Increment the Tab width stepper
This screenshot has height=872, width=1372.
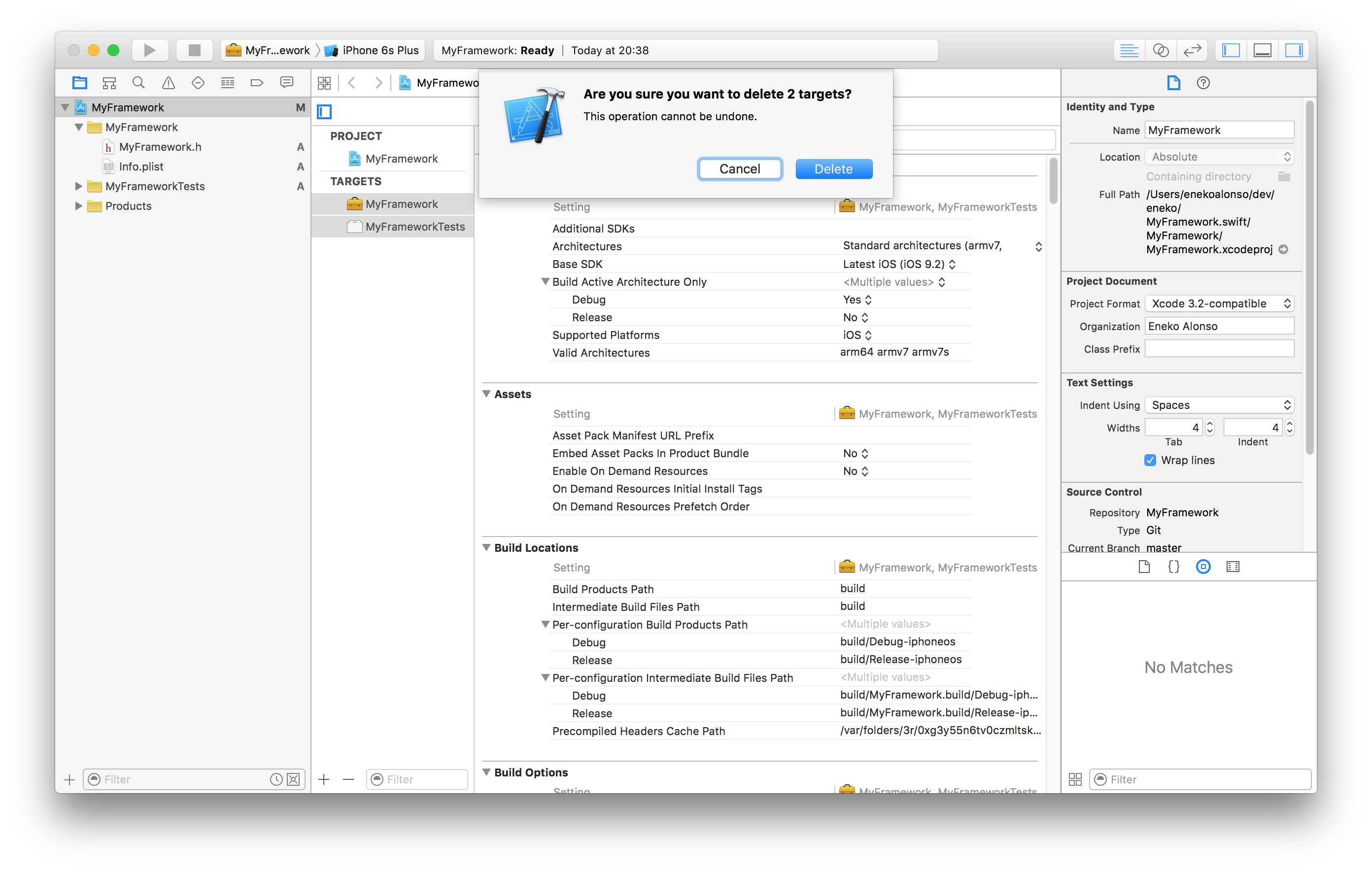tap(1209, 424)
